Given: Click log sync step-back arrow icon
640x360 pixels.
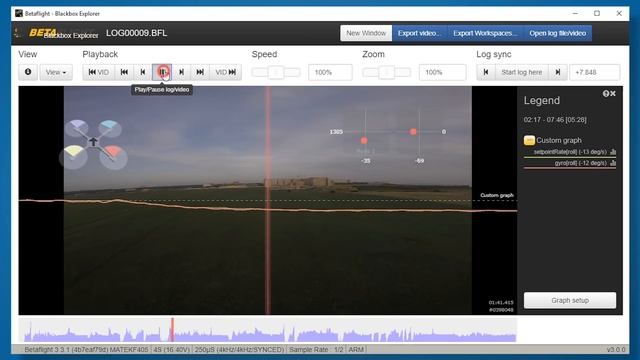Looking at the screenshot, I should pyautogui.click(x=486, y=72).
